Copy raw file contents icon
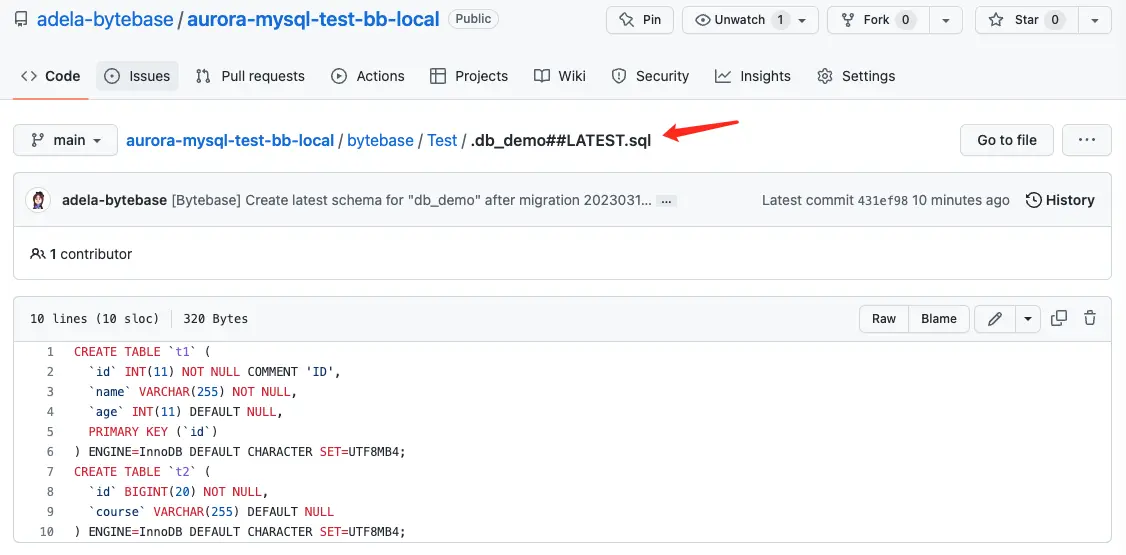Screen dimensions: 1126x555 click(1058, 318)
